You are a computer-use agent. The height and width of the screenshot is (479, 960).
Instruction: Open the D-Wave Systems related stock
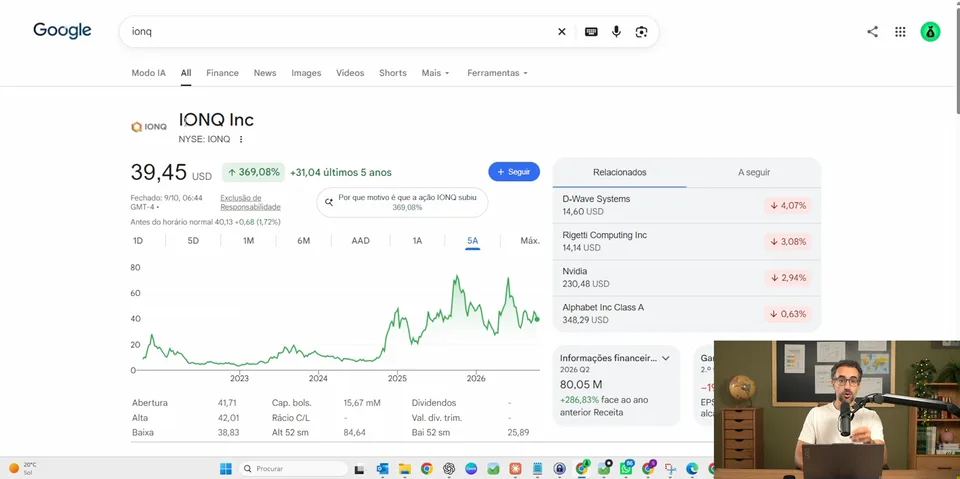point(686,205)
